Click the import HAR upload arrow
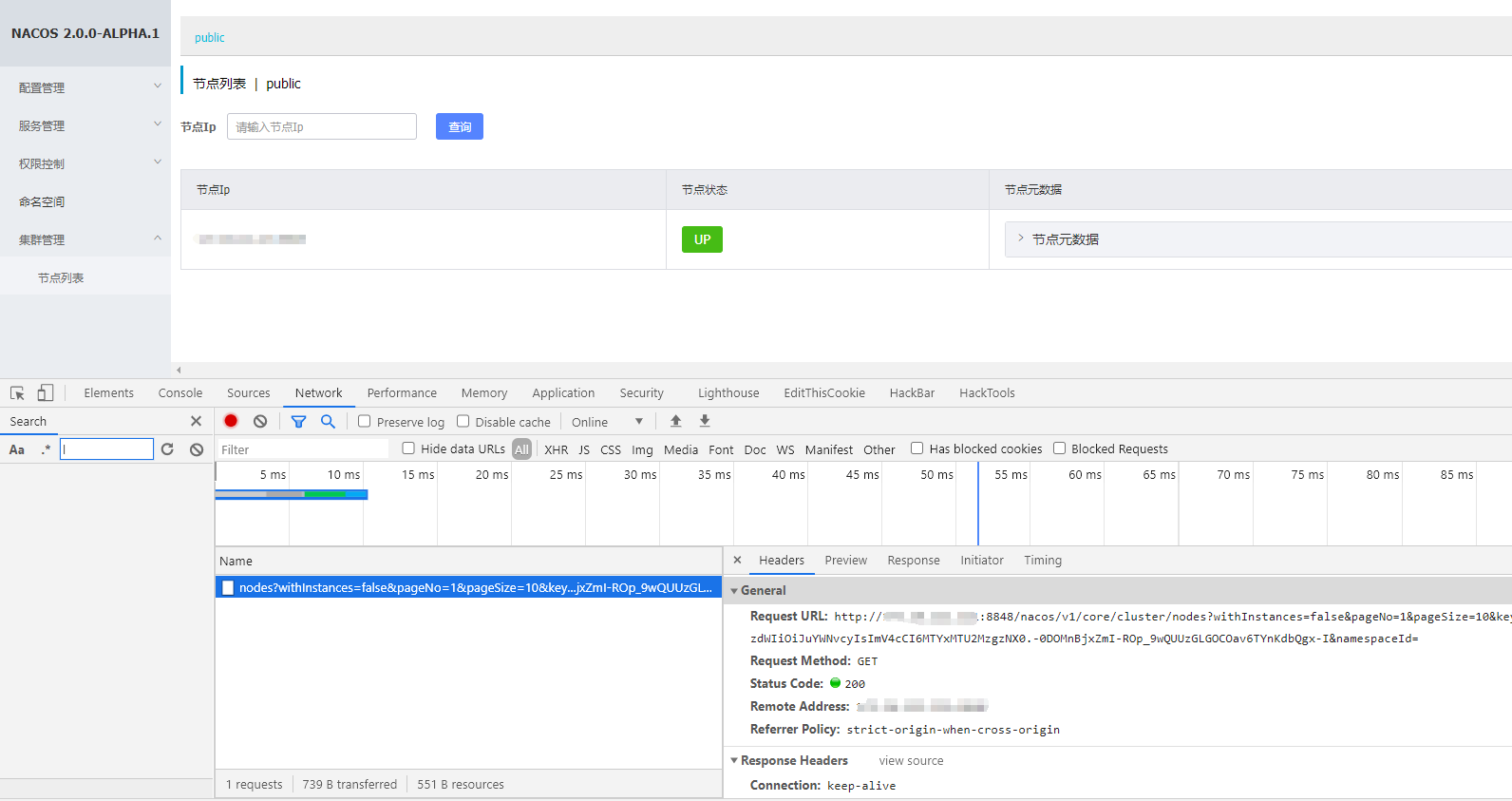This screenshot has width=1512, height=801. point(675,421)
